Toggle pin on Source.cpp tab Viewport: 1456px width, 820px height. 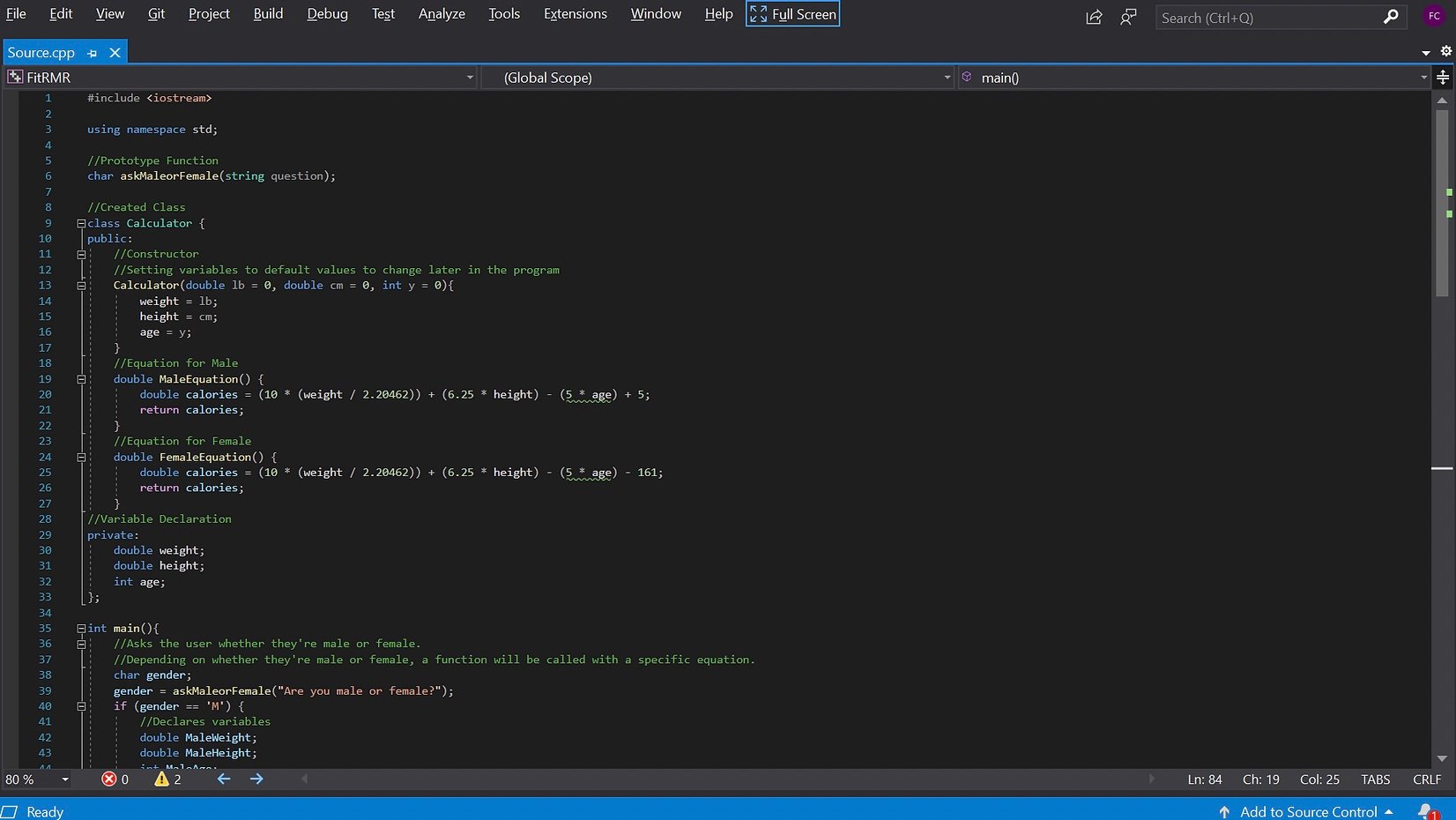pyautogui.click(x=93, y=53)
